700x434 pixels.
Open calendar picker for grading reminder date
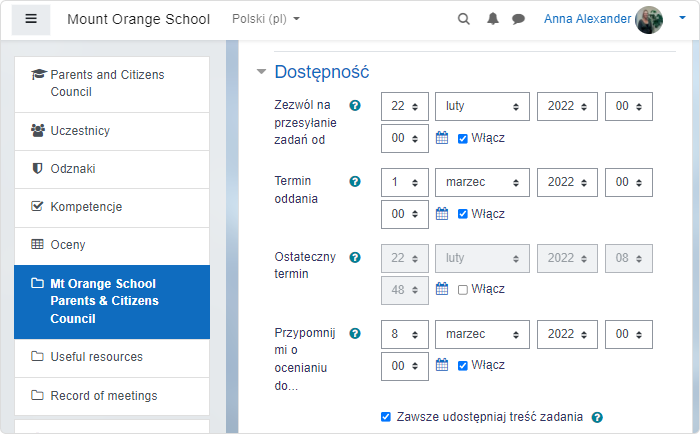[442, 365]
